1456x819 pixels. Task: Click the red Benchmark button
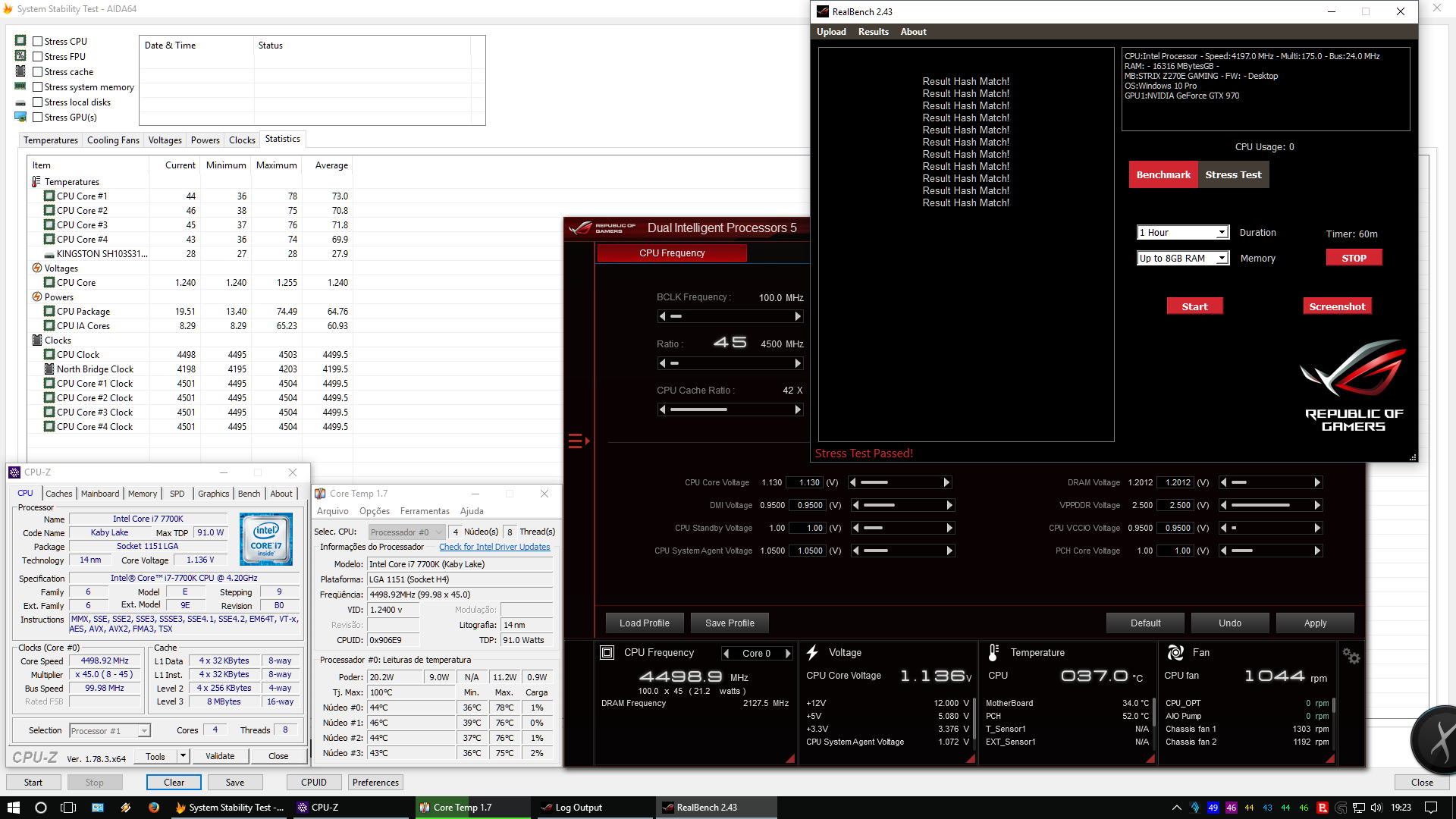coord(1163,175)
